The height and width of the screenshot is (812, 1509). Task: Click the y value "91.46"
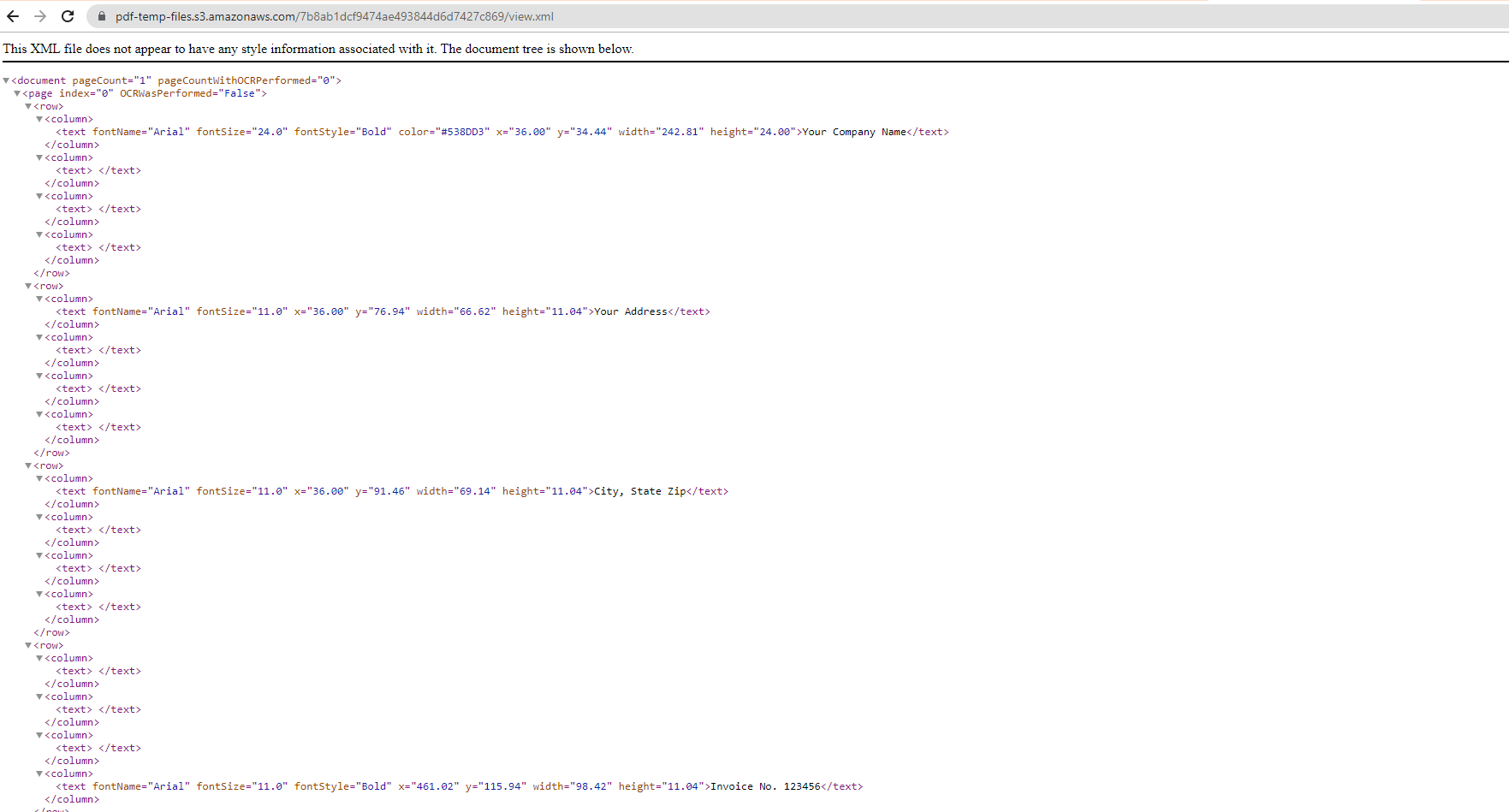pyautogui.click(x=389, y=491)
